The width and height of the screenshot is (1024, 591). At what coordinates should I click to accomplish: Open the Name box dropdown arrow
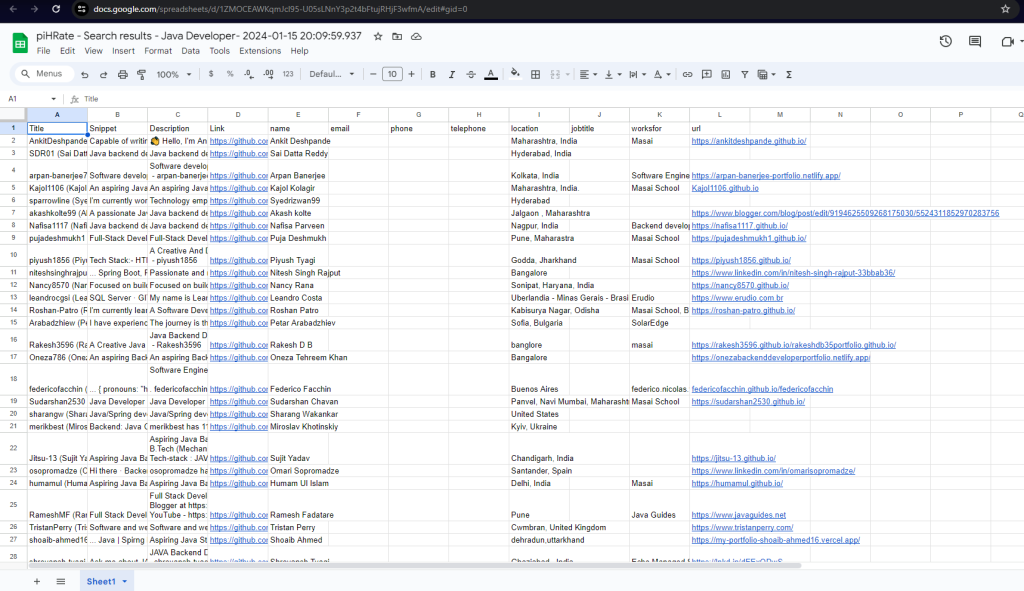pyautogui.click(x=54, y=99)
